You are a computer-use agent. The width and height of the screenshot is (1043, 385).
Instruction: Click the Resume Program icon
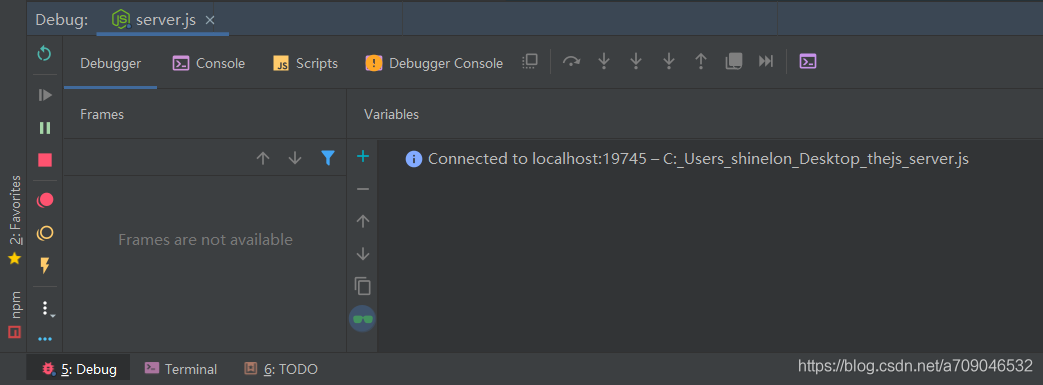(45, 95)
